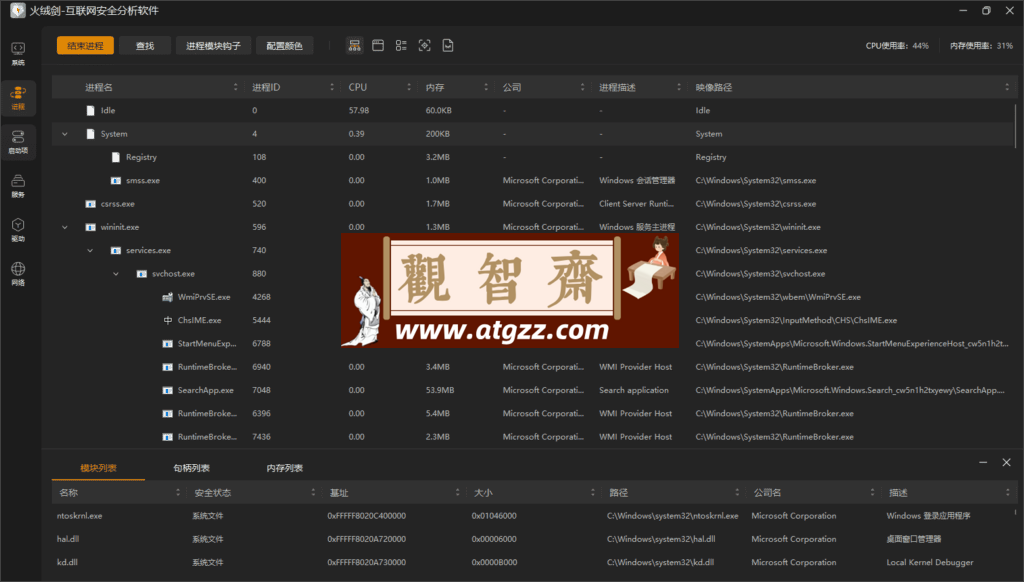Viewport: 1024px width, 582px height.
Task: Click base address 0xFFFFF8020C400000
Action: pos(366,516)
